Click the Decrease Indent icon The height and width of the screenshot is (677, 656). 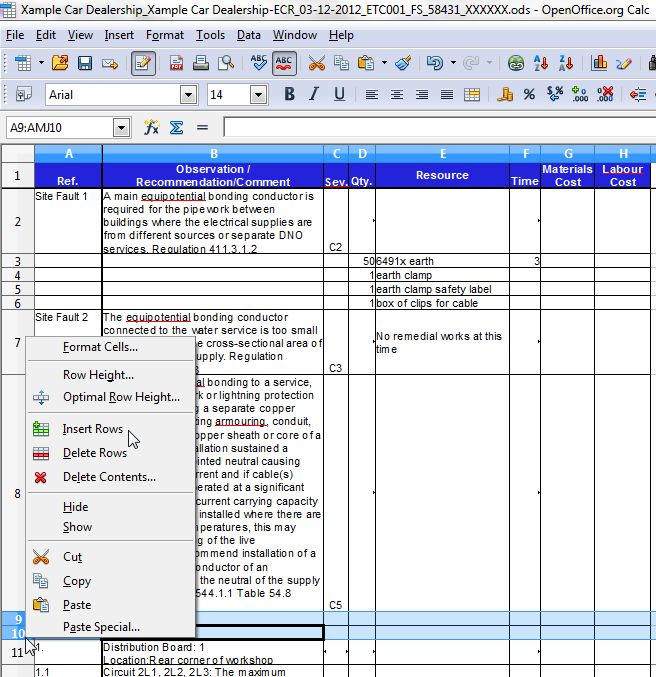click(637, 94)
